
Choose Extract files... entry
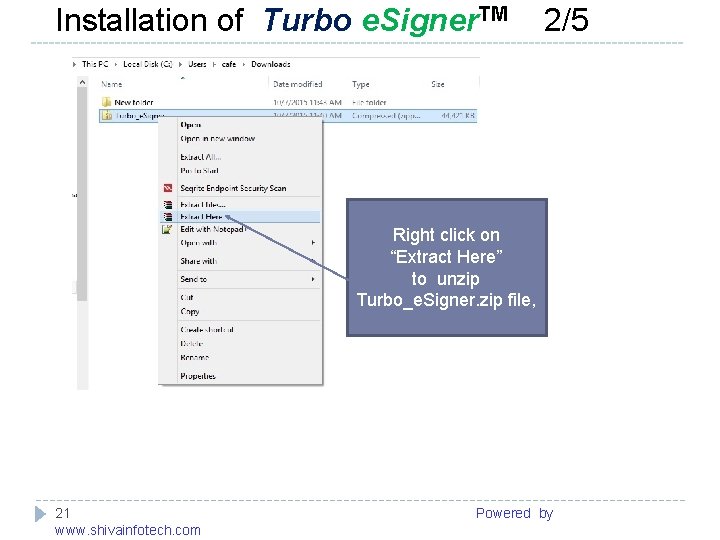tap(203, 205)
